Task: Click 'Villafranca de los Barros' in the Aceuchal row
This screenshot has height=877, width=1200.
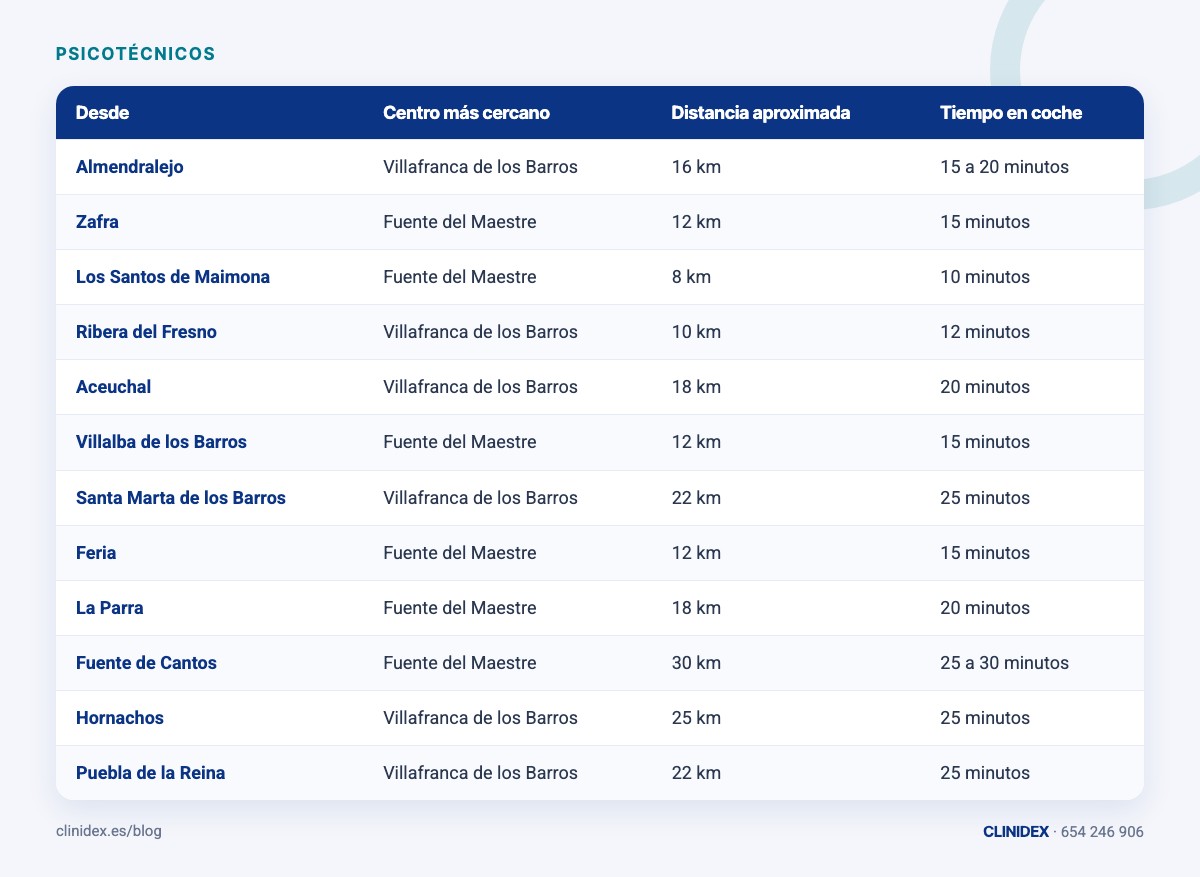Action: (x=480, y=387)
